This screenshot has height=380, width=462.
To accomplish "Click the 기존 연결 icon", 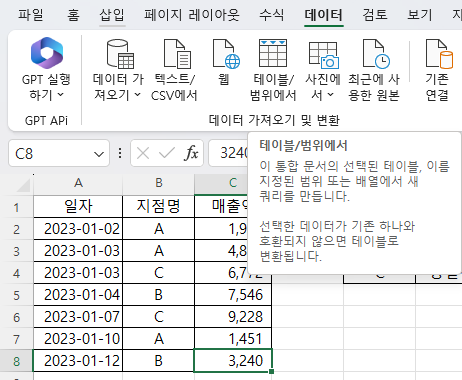I will coord(439,53).
